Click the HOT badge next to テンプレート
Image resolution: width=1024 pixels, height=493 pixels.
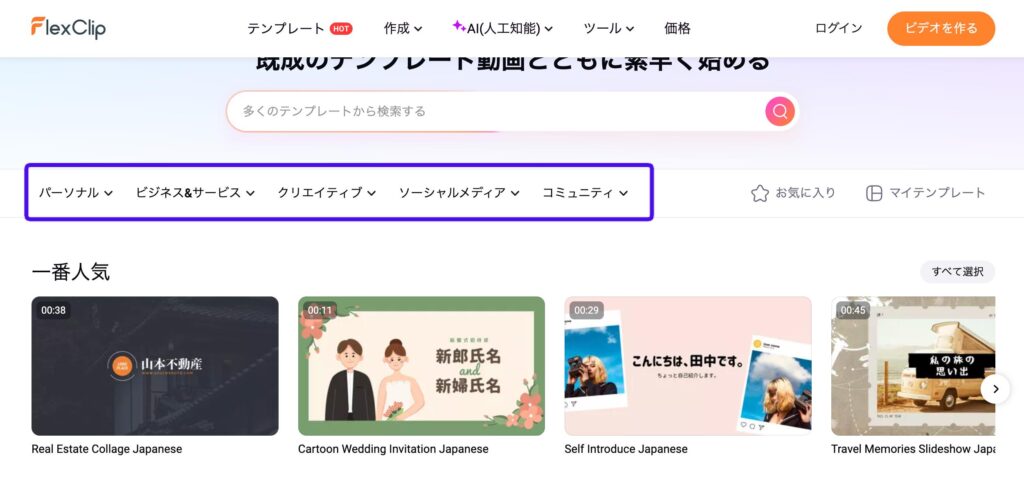341,29
